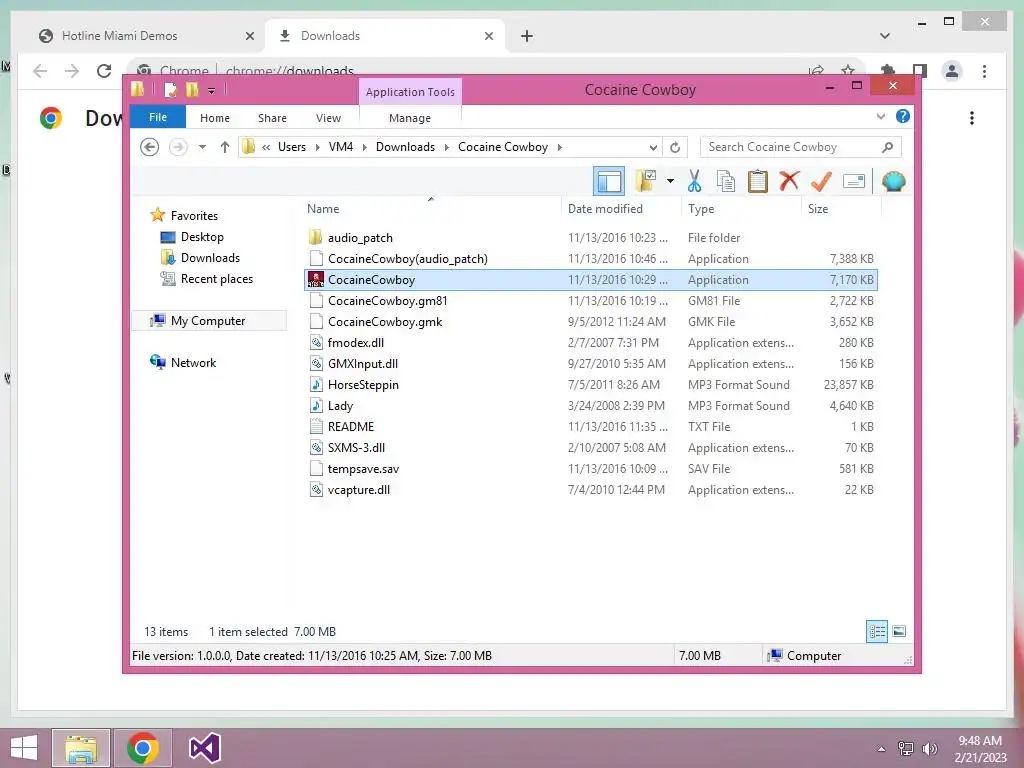Click the folder options toolbar icon

pos(647,181)
